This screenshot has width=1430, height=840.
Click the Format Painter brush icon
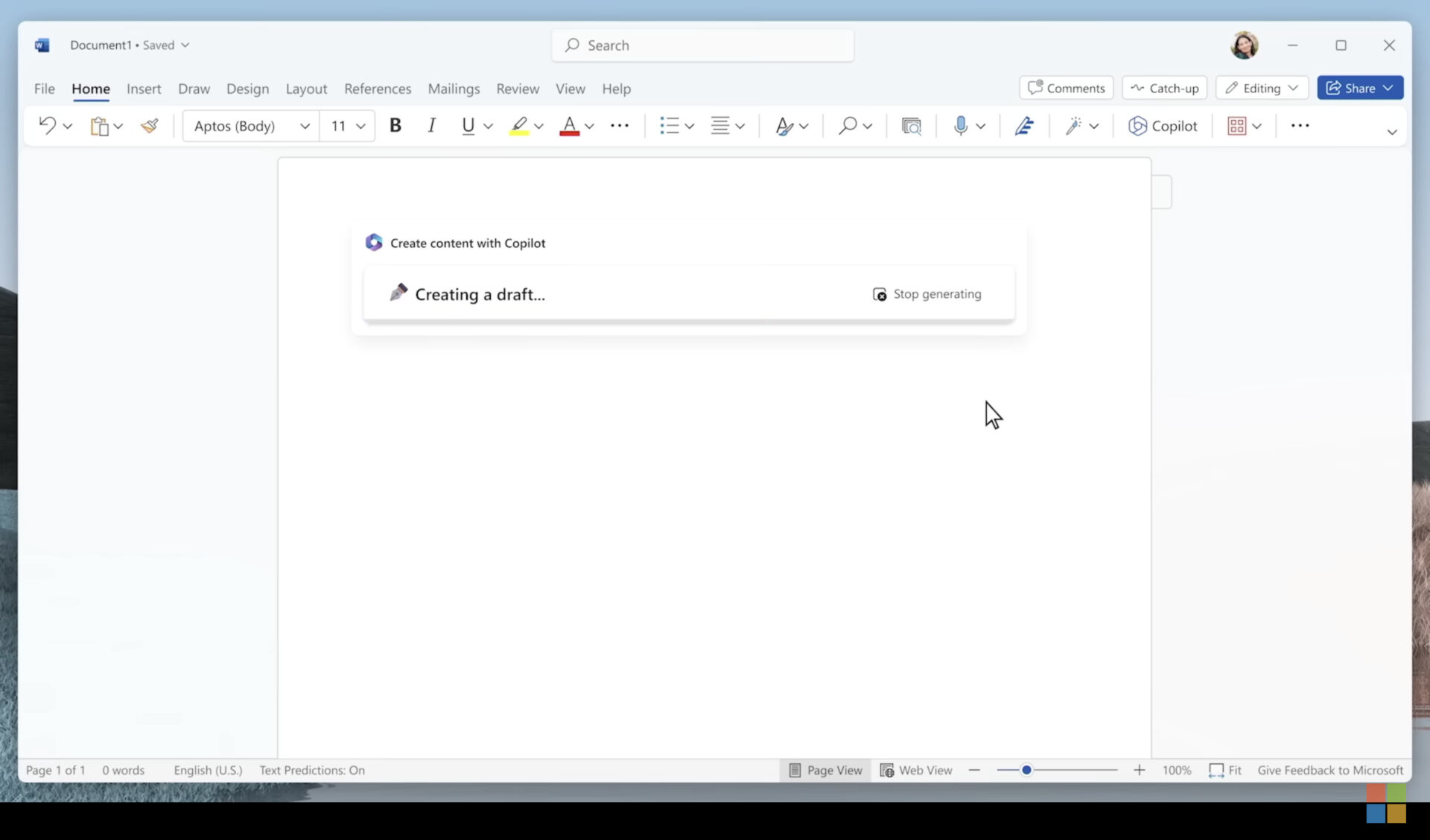150,126
